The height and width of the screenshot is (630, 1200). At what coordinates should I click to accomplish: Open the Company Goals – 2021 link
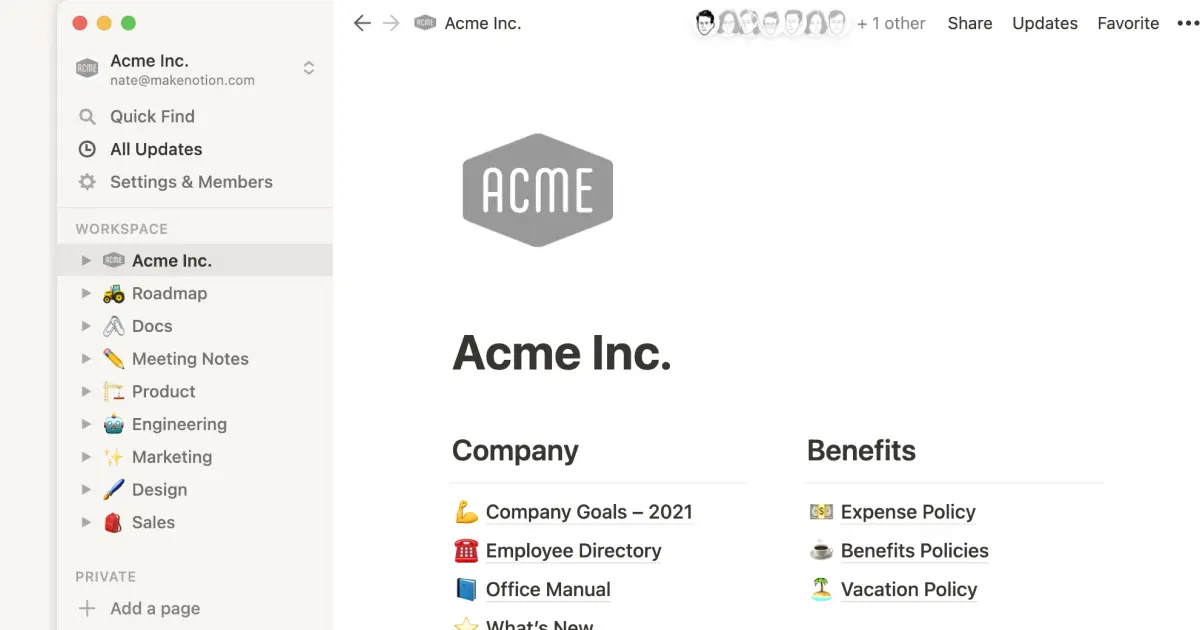[588, 512]
